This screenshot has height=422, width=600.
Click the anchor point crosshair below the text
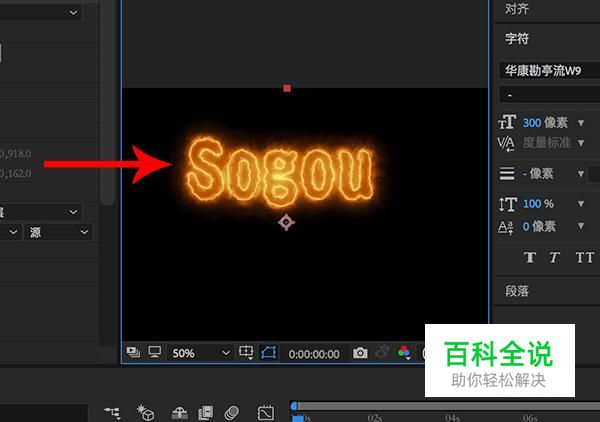point(286,222)
